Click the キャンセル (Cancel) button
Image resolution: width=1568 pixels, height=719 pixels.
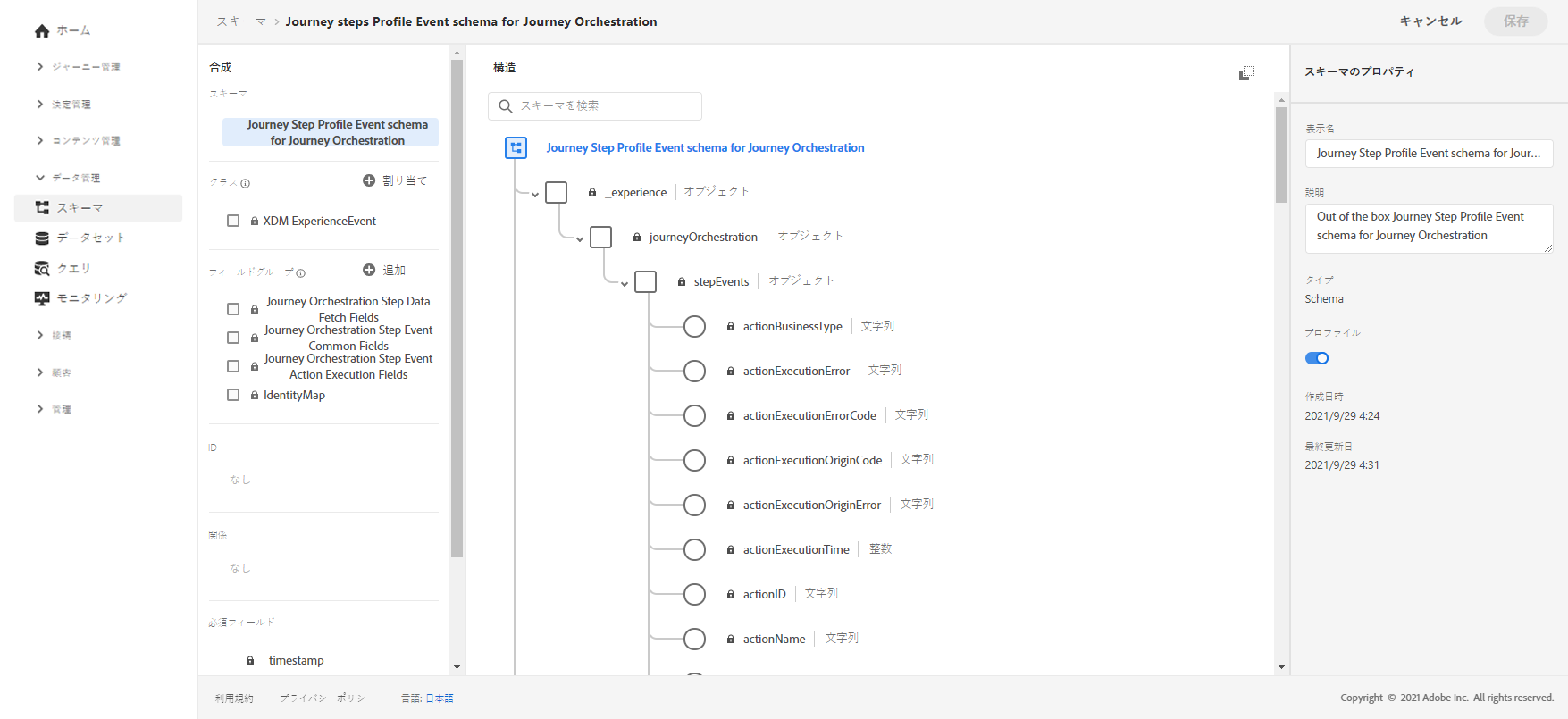pos(1430,21)
